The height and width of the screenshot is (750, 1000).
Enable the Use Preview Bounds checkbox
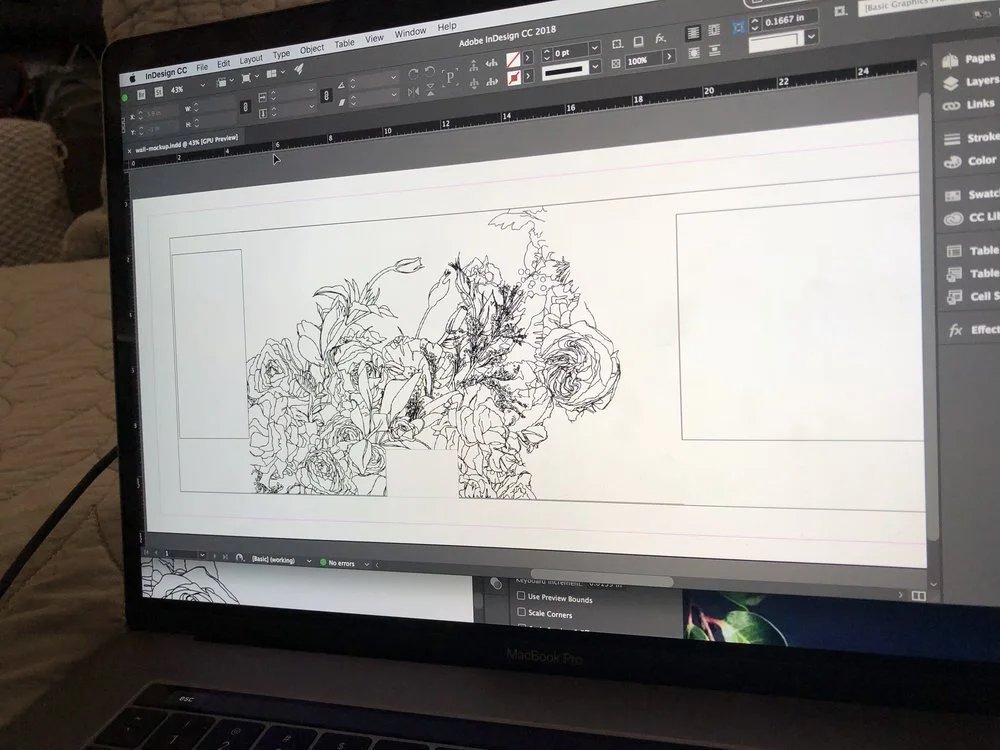click(521, 596)
